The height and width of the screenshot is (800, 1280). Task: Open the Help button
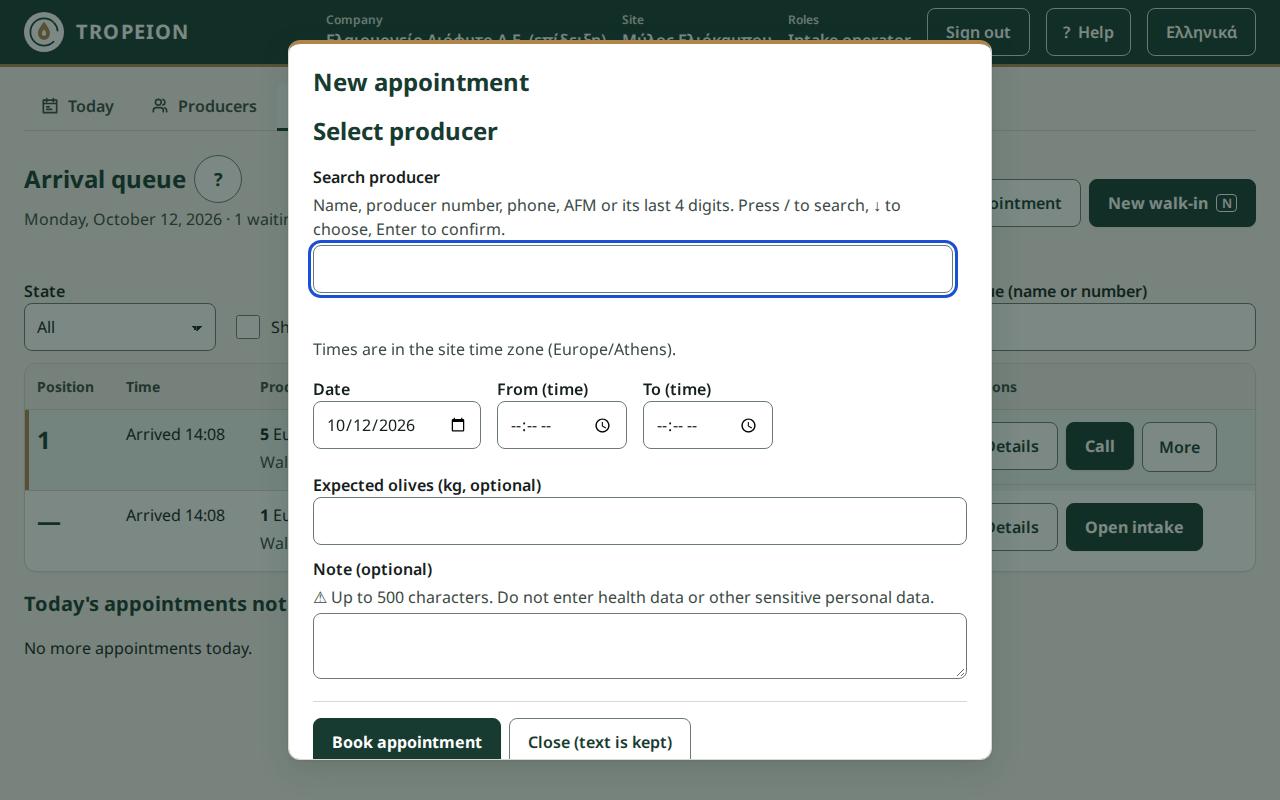pyautogui.click(x=1088, y=32)
